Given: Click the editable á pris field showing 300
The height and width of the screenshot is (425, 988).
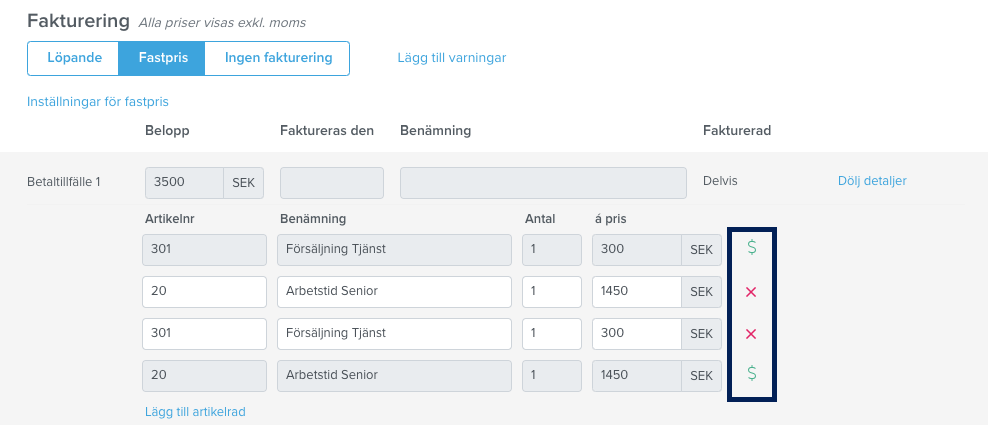Looking at the screenshot, I should click(x=637, y=334).
